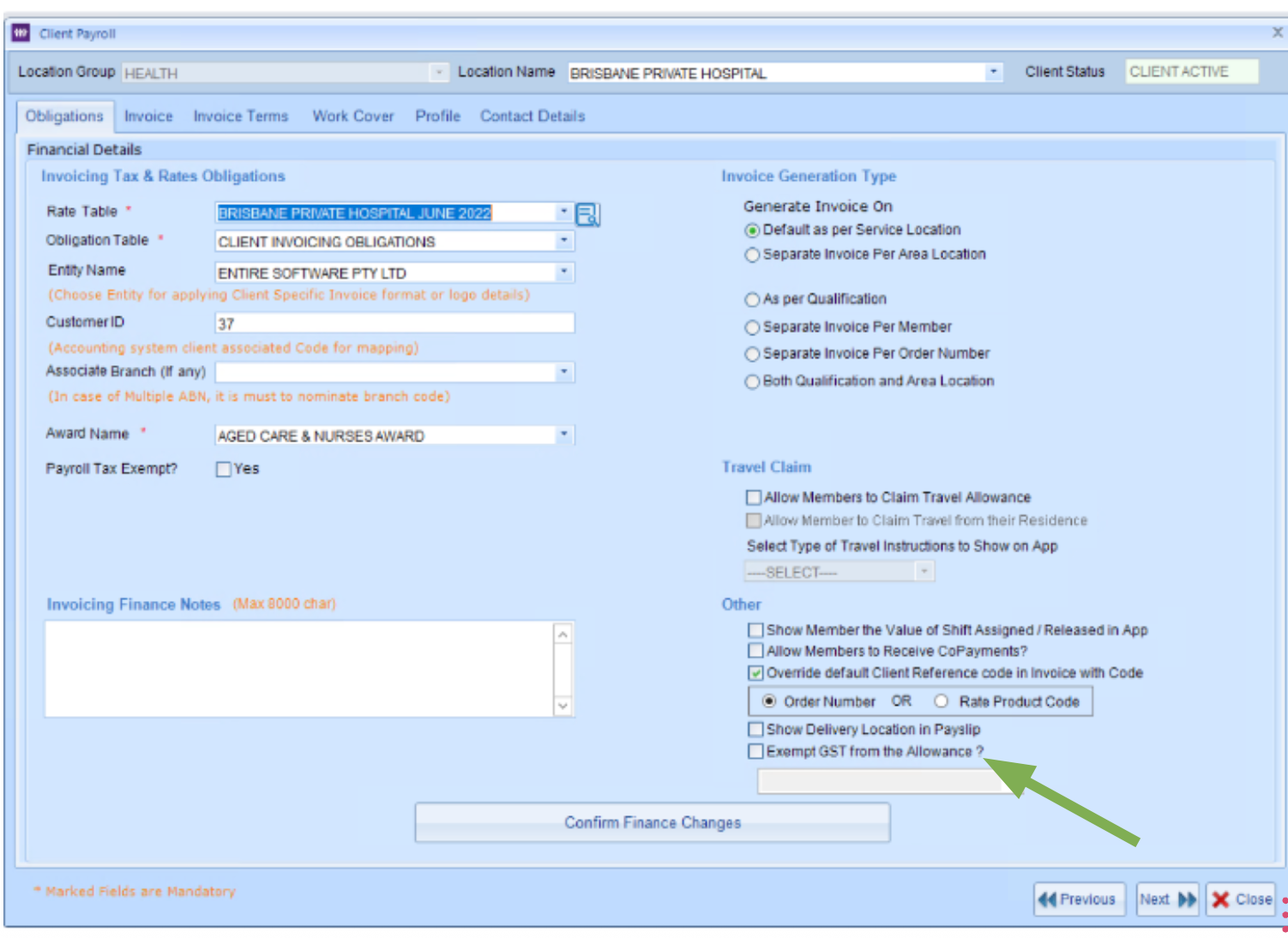Click the red Close button X icon
The image size is (1288, 938).
coord(1221,899)
